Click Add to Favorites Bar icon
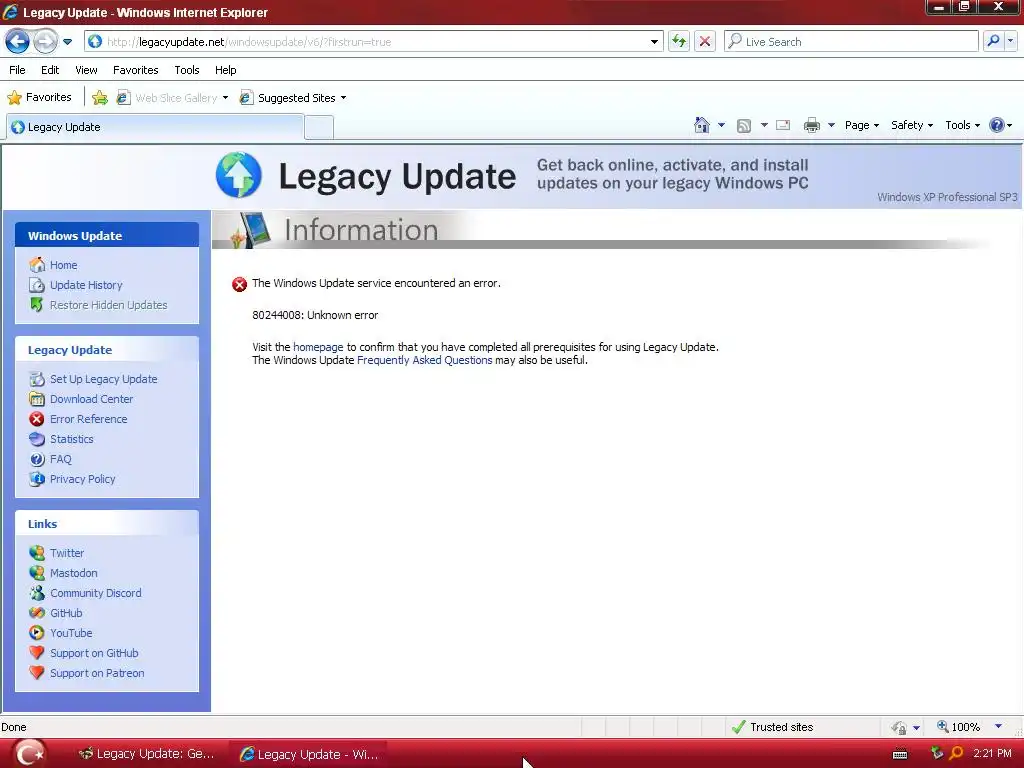The width and height of the screenshot is (1024, 768). tap(100, 98)
